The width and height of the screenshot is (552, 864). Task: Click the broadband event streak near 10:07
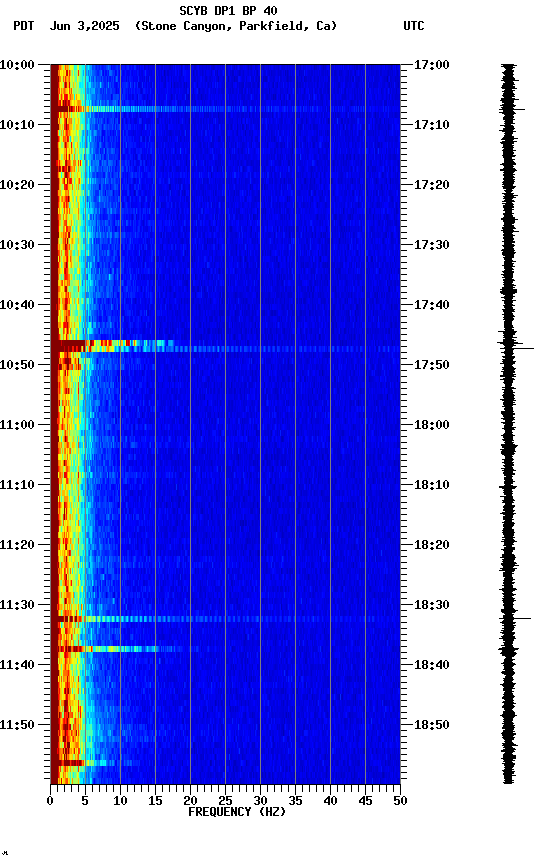225,109
